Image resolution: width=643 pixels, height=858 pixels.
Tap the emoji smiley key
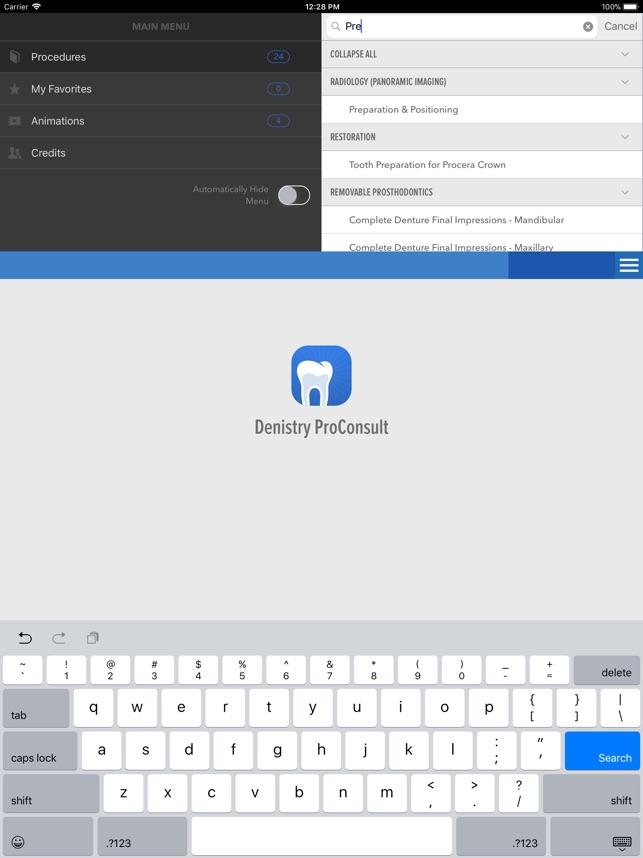click(x=48, y=836)
